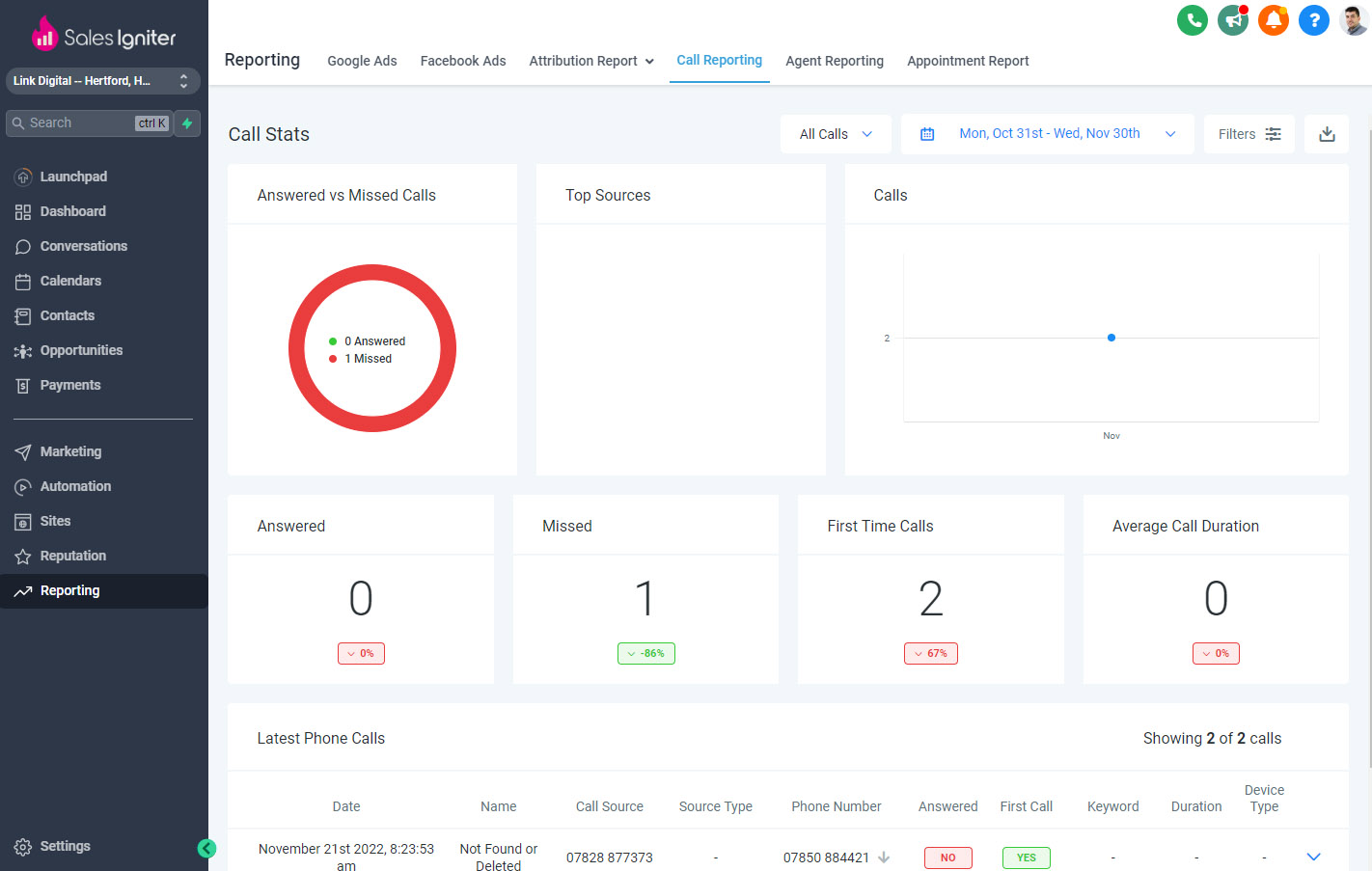Click the Sales Igniter logo
Image resolution: width=1372 pixels, height=871 pixels.
[x=103, y=35]
